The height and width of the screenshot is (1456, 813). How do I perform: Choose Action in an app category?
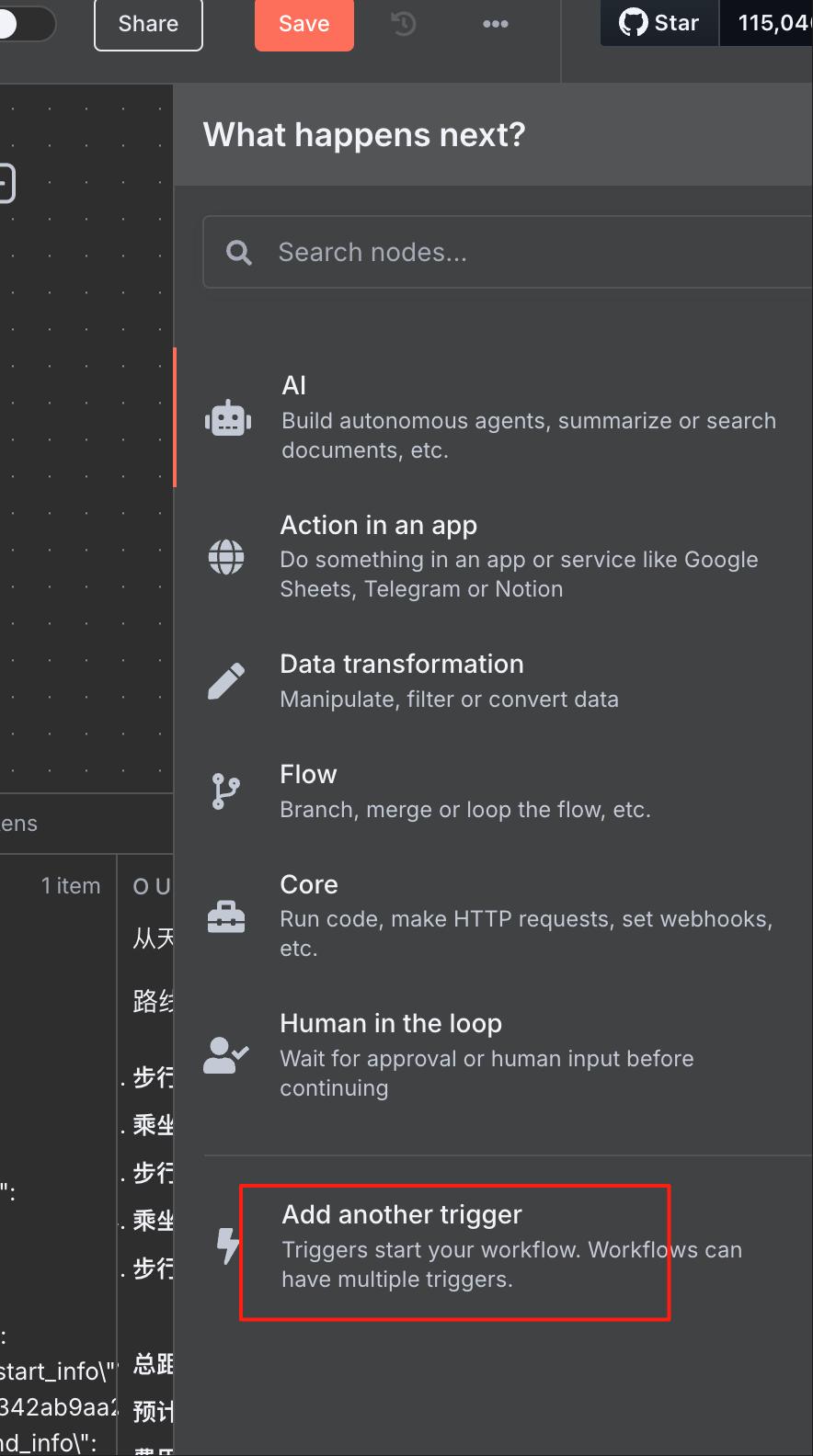click(519, 557)
